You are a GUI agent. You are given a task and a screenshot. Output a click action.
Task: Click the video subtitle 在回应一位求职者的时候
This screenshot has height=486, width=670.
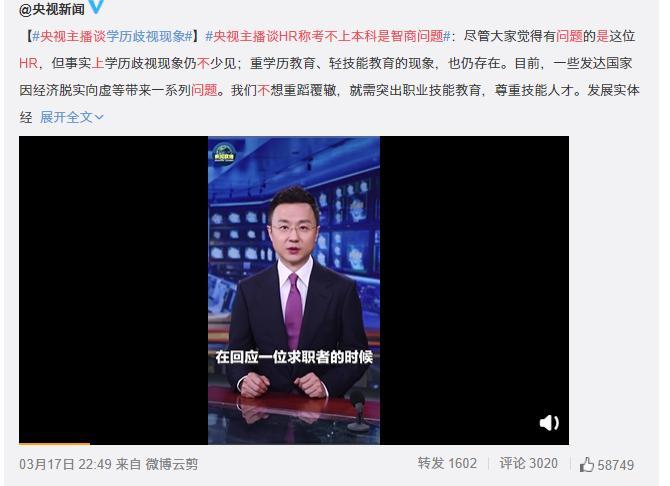(294, 357)
